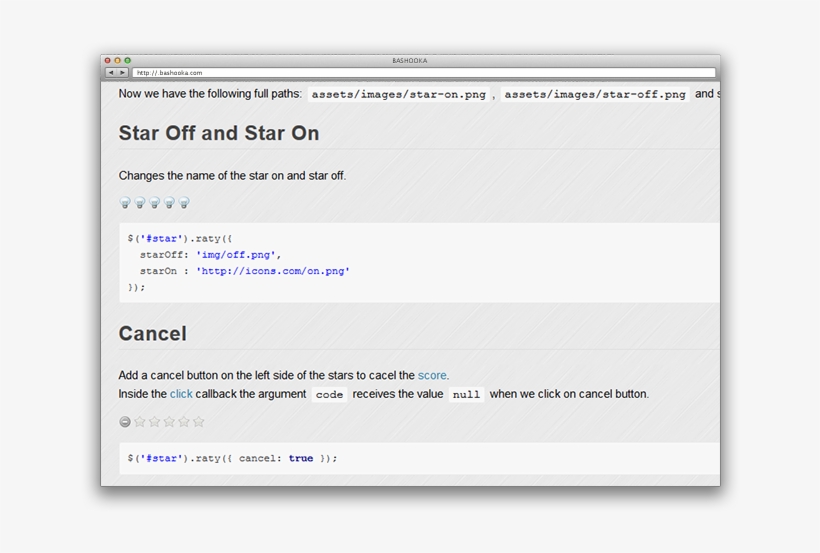Click the green zoom window button
The image size is (820, 553).
click(x=127, y=61)
